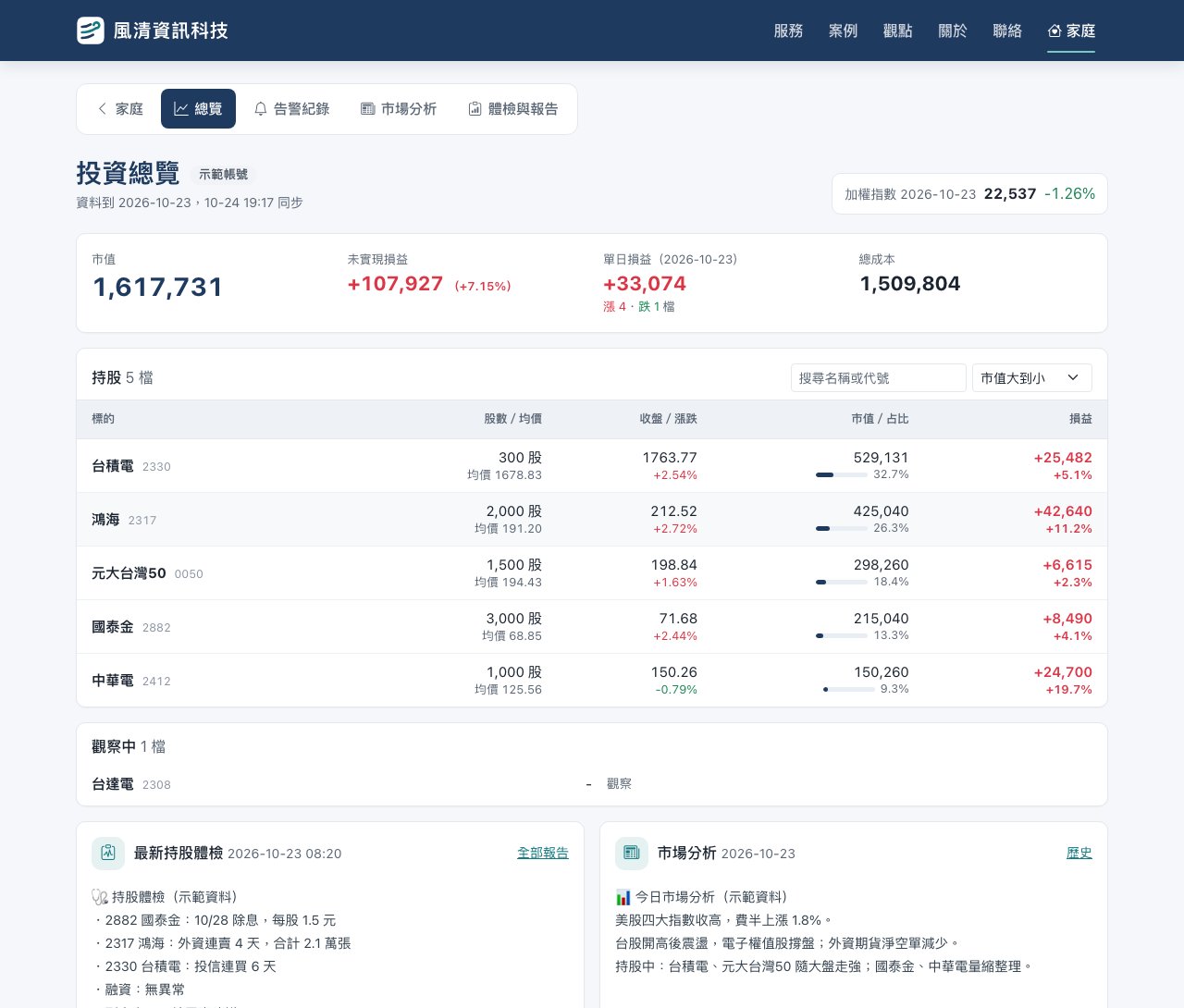Go to the 觀點 page
Screen dimensions: 1184x1008
pos(897,31)
